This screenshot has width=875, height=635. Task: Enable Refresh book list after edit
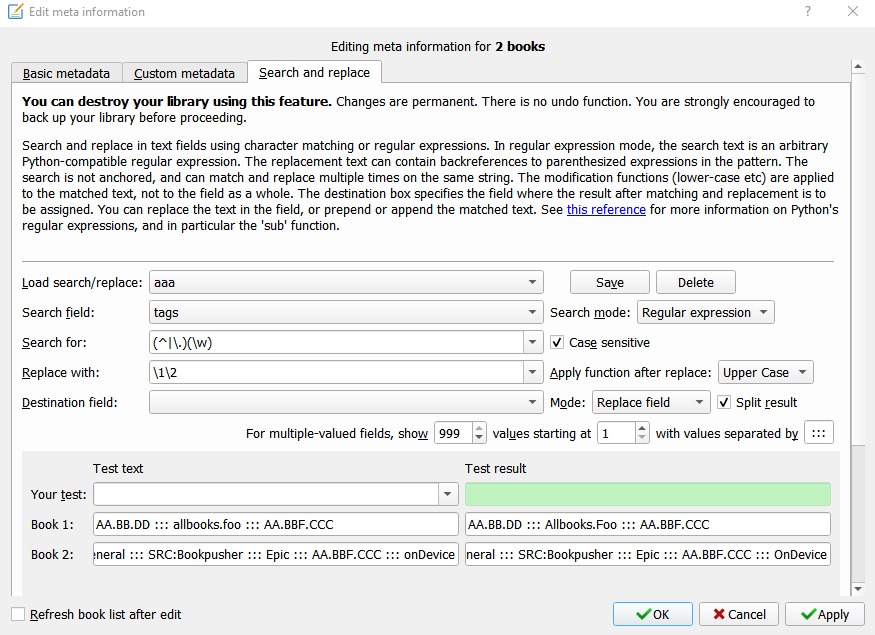tap(18, 614)
